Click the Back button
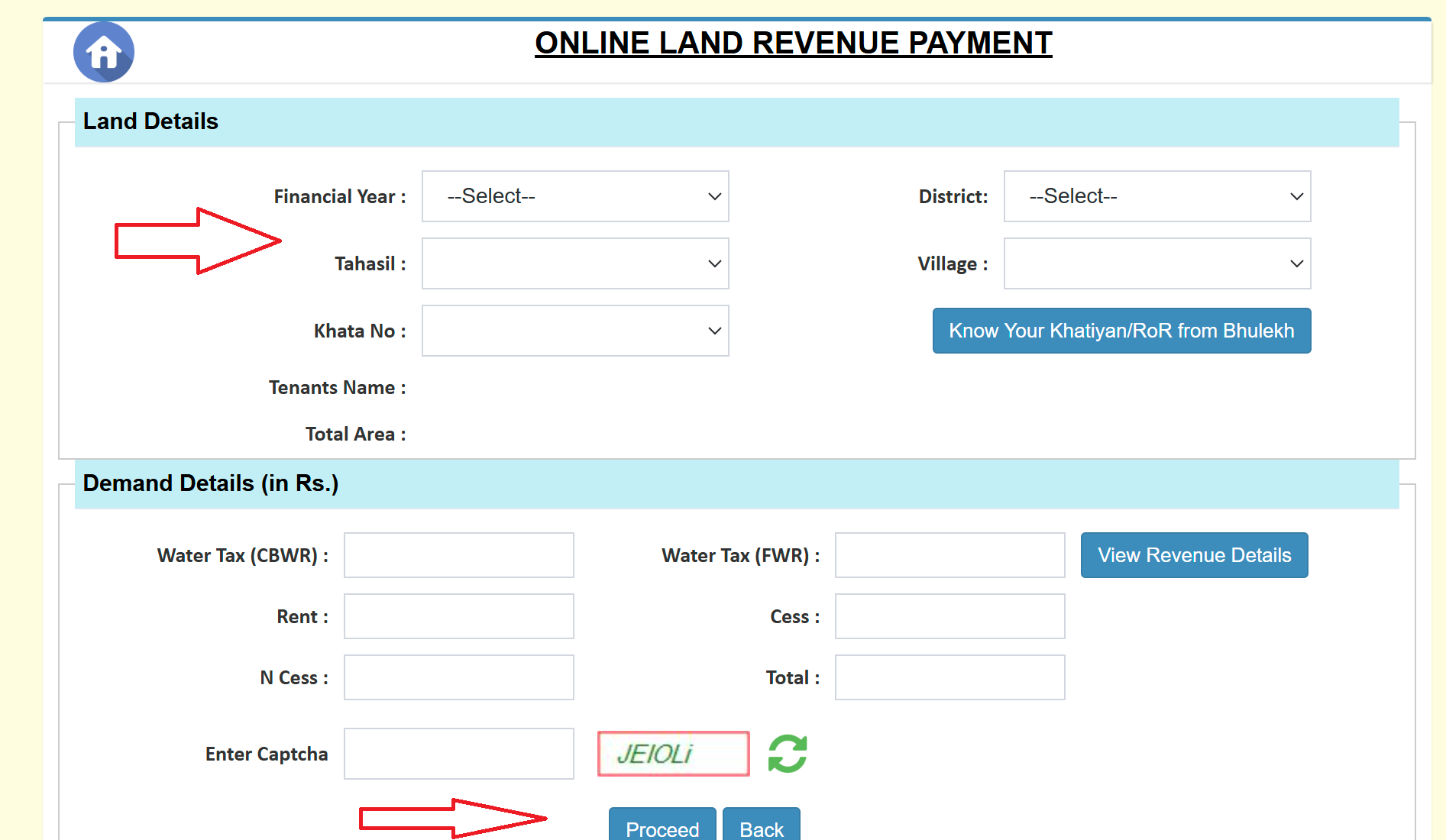Image resolution: width=1446 pixels, height=840 pixels. tap(761, 829)
